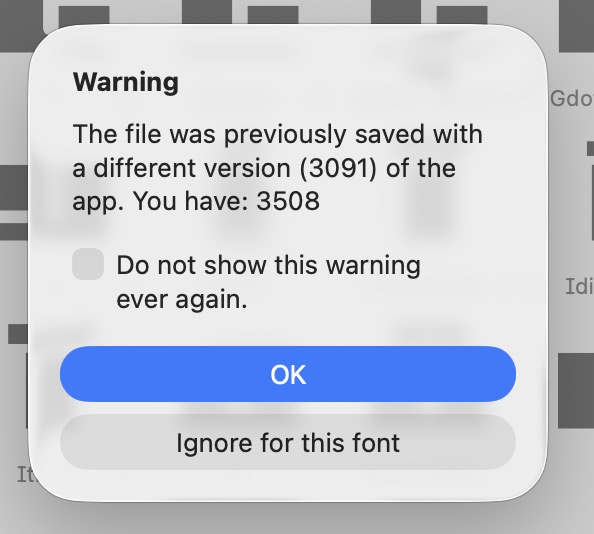Enable the Do not show this warning checkbox
The height and width of the screenshot is (534, 594).
[x=88, y=264]
